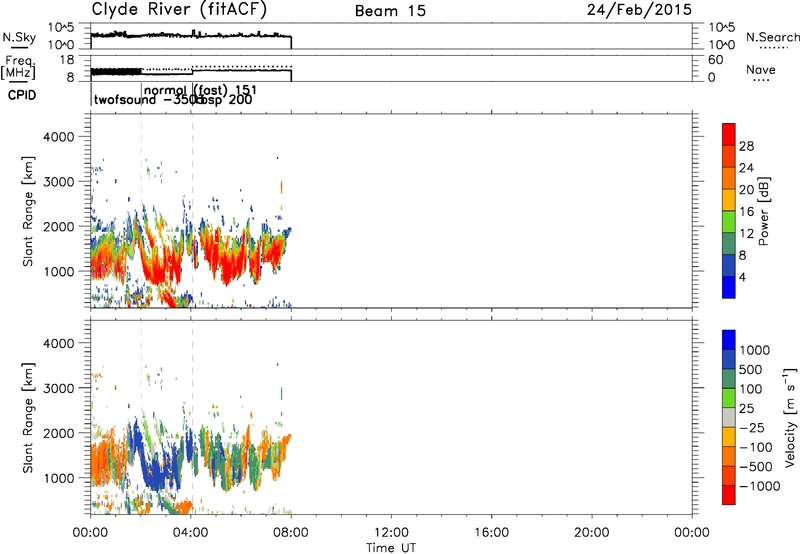Click the '08:00' time axis label

pos(291,533)
